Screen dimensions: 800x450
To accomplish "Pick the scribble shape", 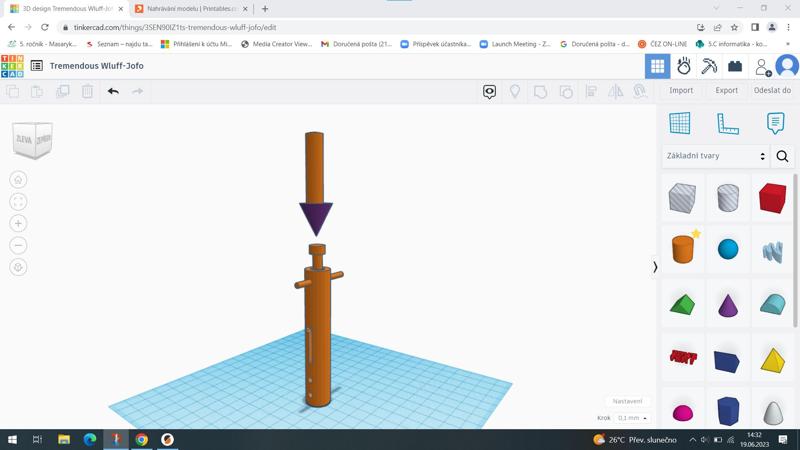I will pyautogui.click(x=772, y=252).
